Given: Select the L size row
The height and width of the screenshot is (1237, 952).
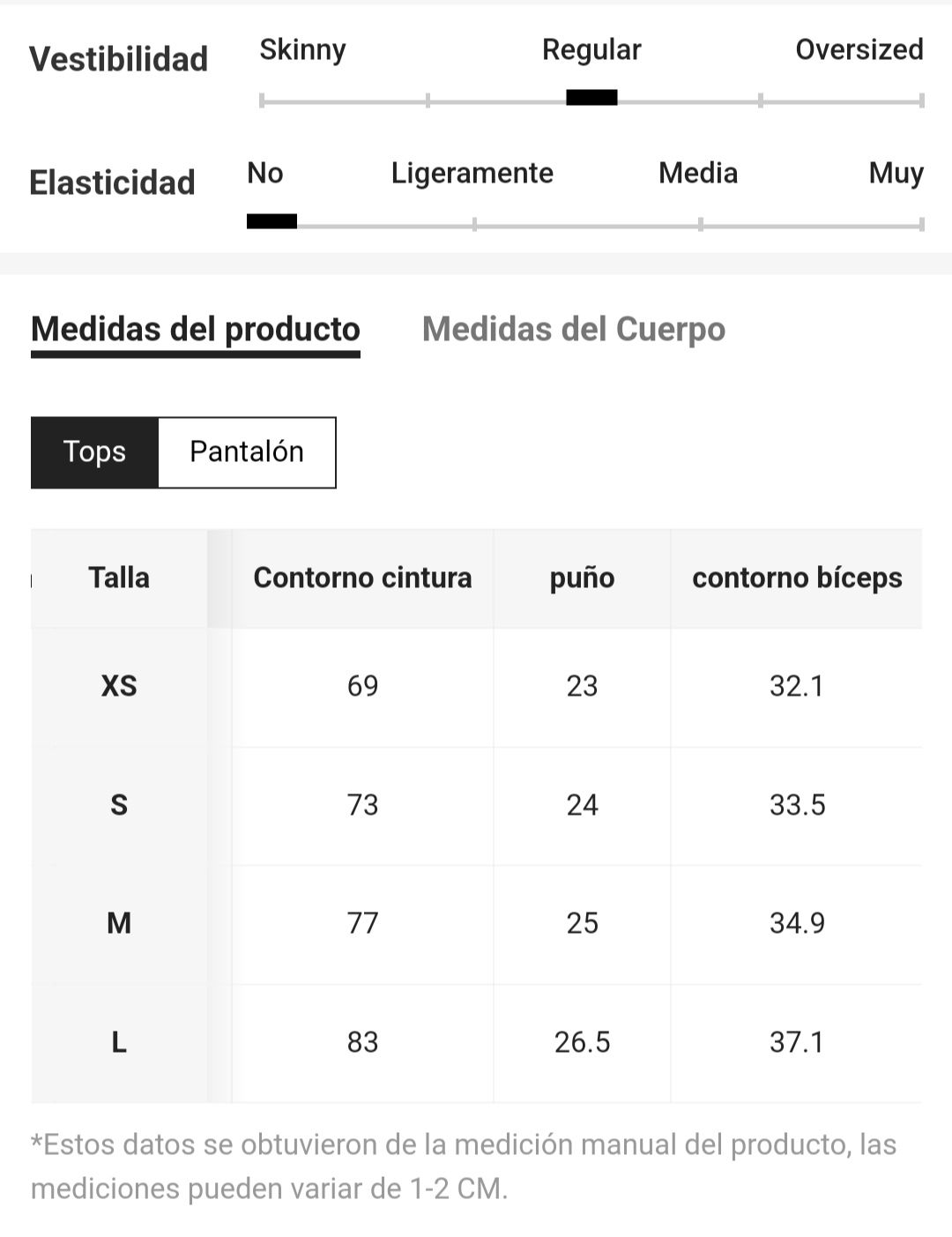Looking at the screenshot, I should [476, 1043].
